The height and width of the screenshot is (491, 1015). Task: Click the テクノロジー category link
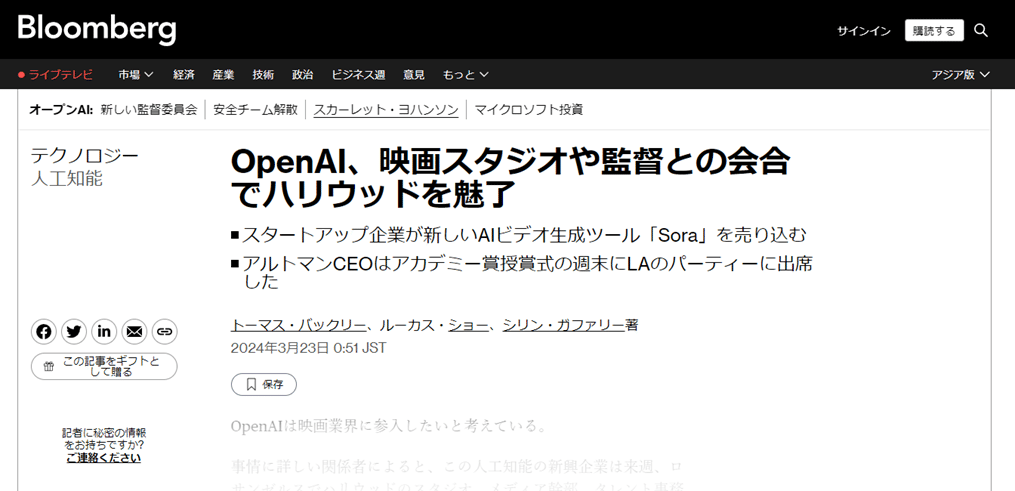pyautogui.click(x=85, y=155)
